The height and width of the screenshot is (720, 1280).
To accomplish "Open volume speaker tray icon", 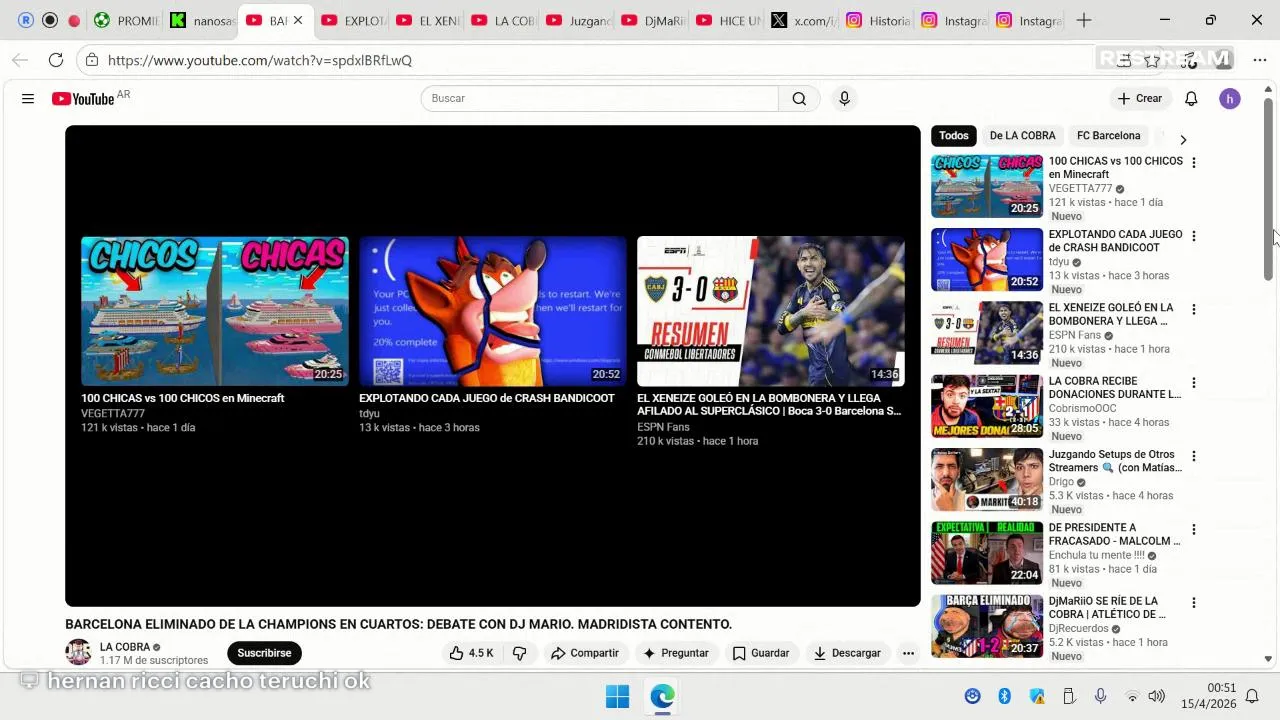I will coord(1157,696).
